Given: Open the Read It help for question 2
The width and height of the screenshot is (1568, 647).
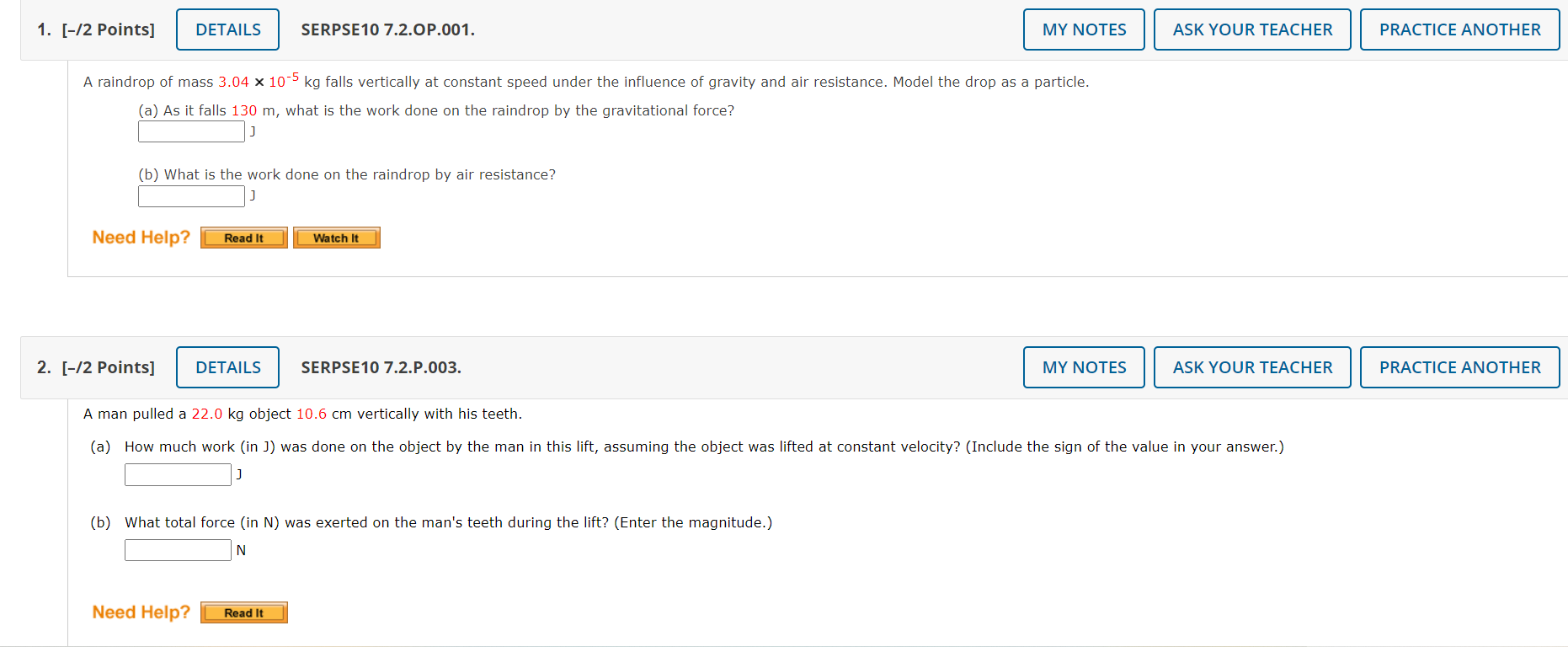Looking at the screenshot, I should coord(243,612).
